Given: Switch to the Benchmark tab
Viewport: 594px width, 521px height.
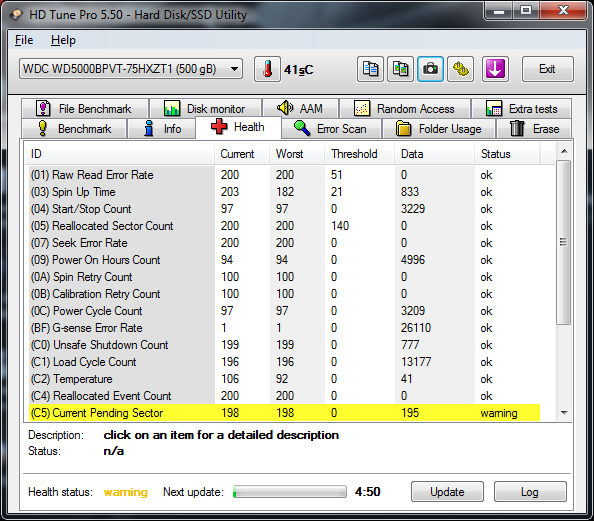Looking at the screenshot, I should pyautogui.click(x=74, y=129).
